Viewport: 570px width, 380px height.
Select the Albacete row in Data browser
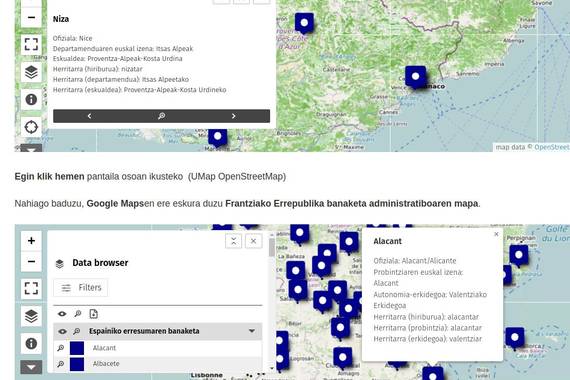click(x=157, y=364)
